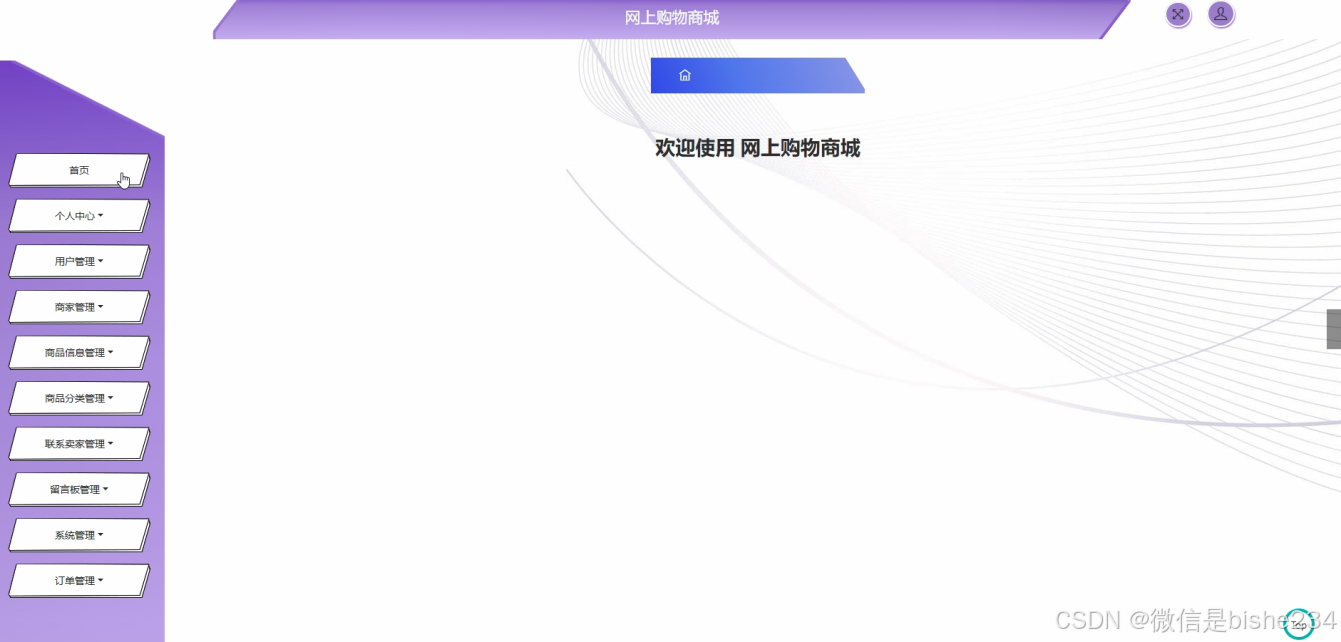Expand the 系统管理 menu
The image size is (1341, 642).
(x=79, y=535)
